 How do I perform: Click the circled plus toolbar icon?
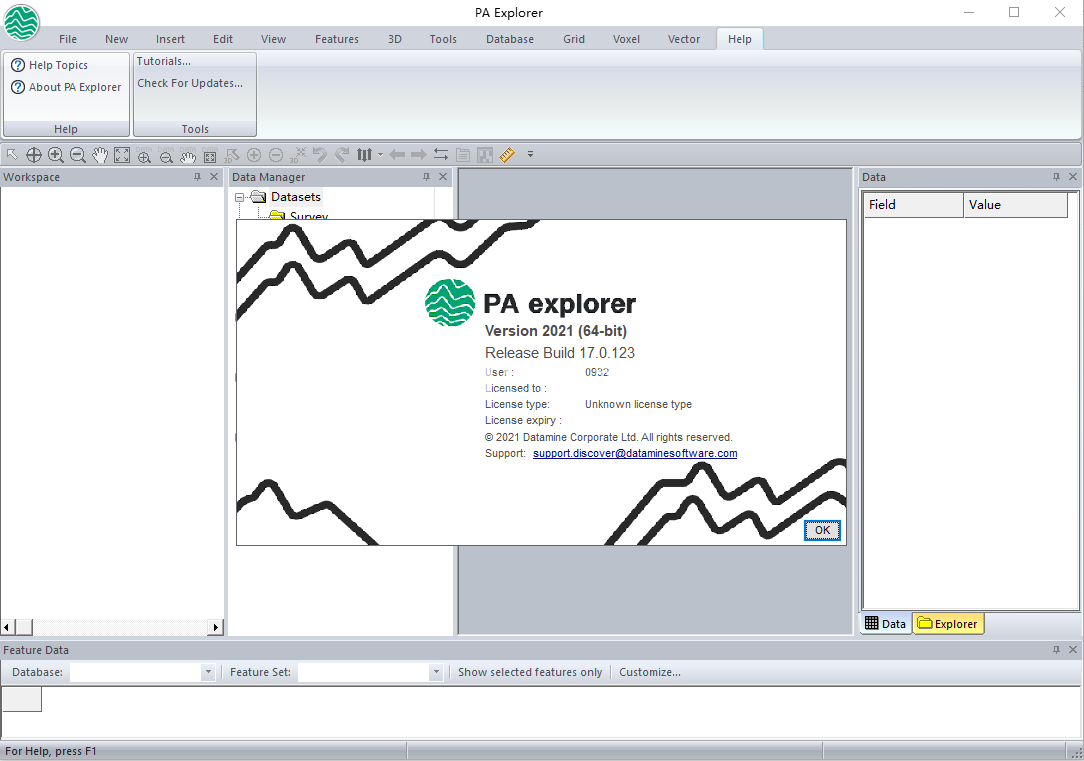point(254,155)
